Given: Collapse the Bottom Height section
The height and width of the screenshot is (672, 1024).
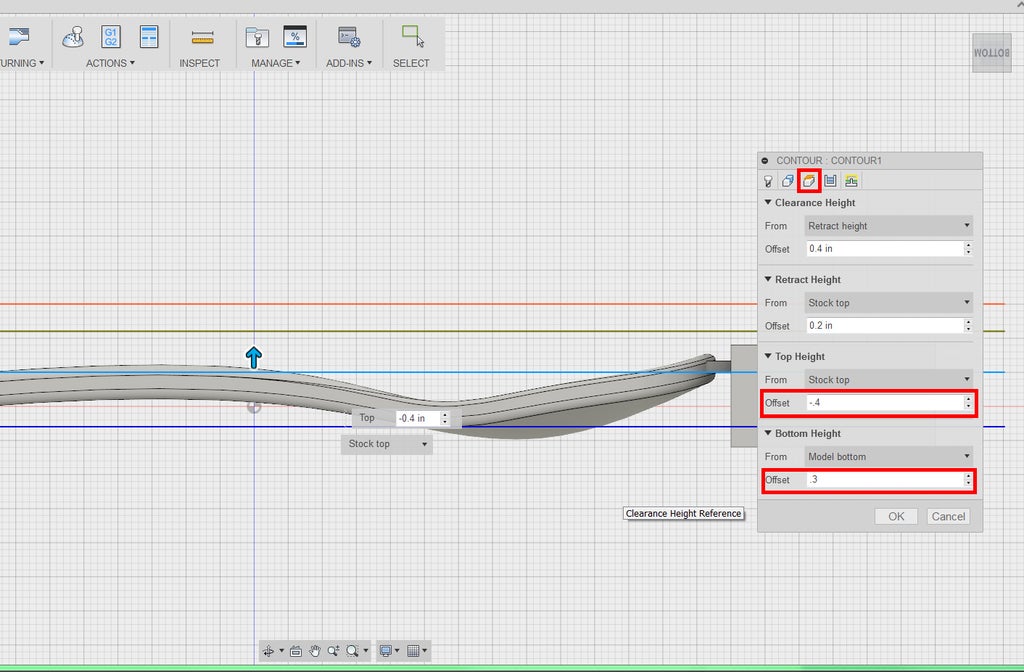Looking at the screenshot, I should 767,433.
